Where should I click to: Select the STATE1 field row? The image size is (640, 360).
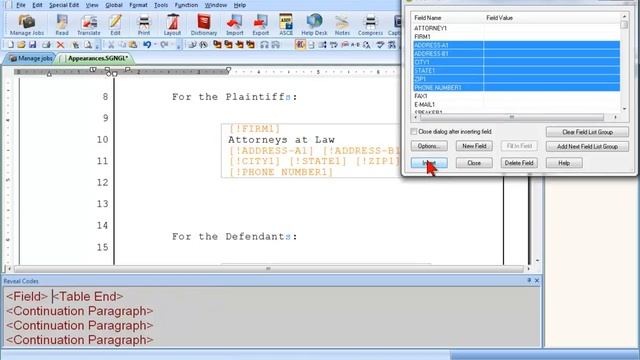(516, 71)
